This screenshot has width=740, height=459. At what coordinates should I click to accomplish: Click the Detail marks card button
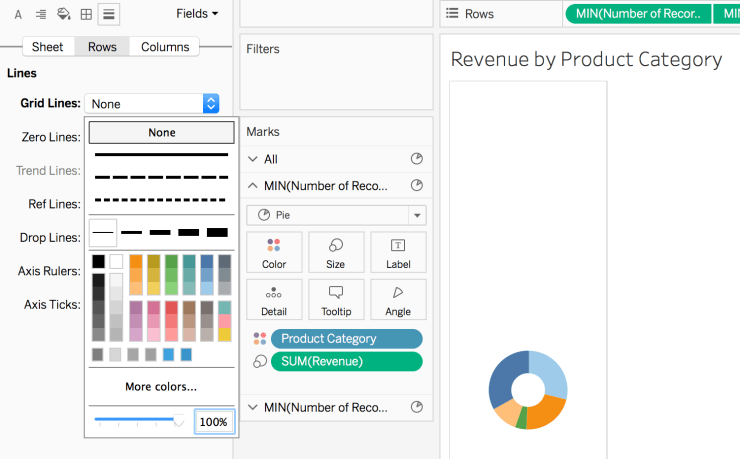click(273, 299)
